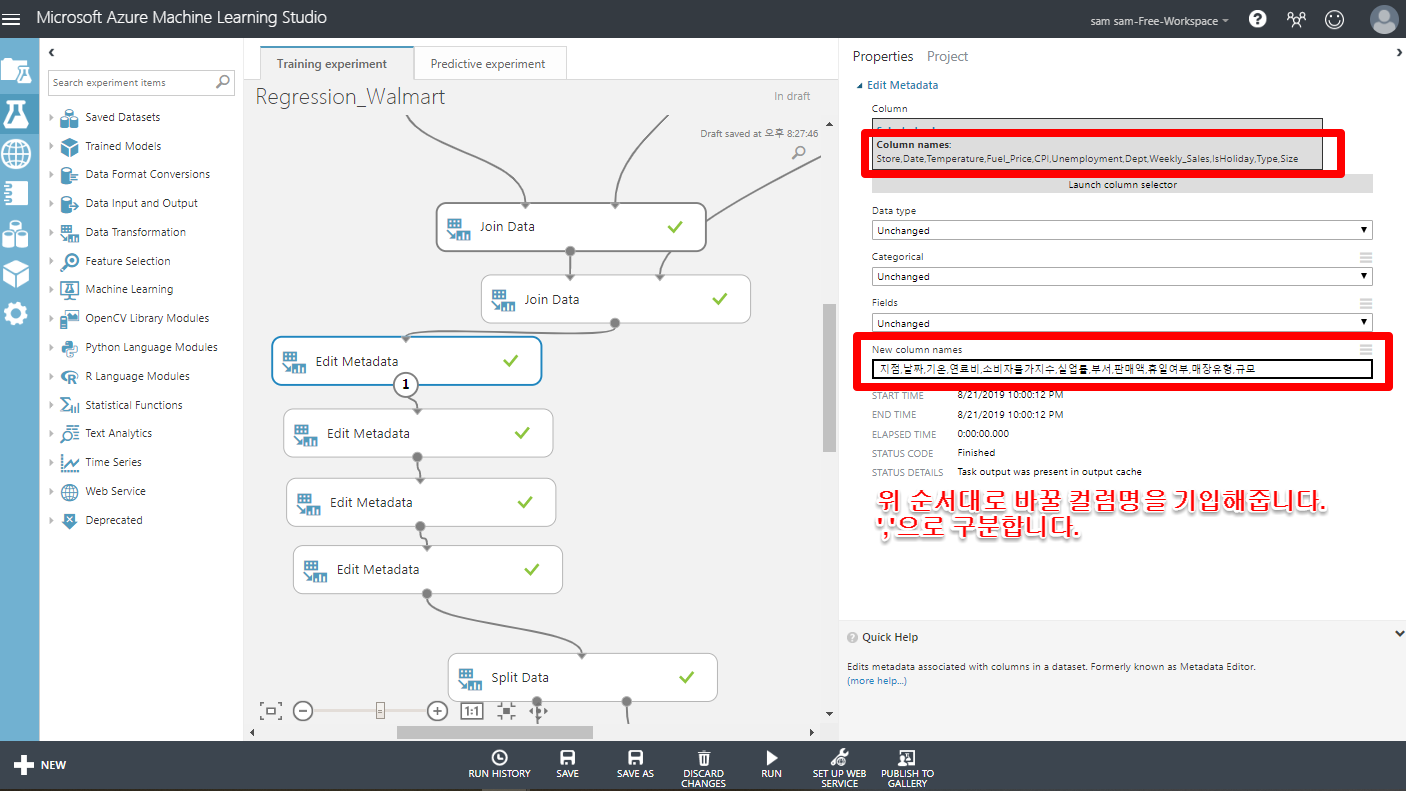Click Launch column selector button
This screenshot has height=791, width=1406.
pos(1122,184)
